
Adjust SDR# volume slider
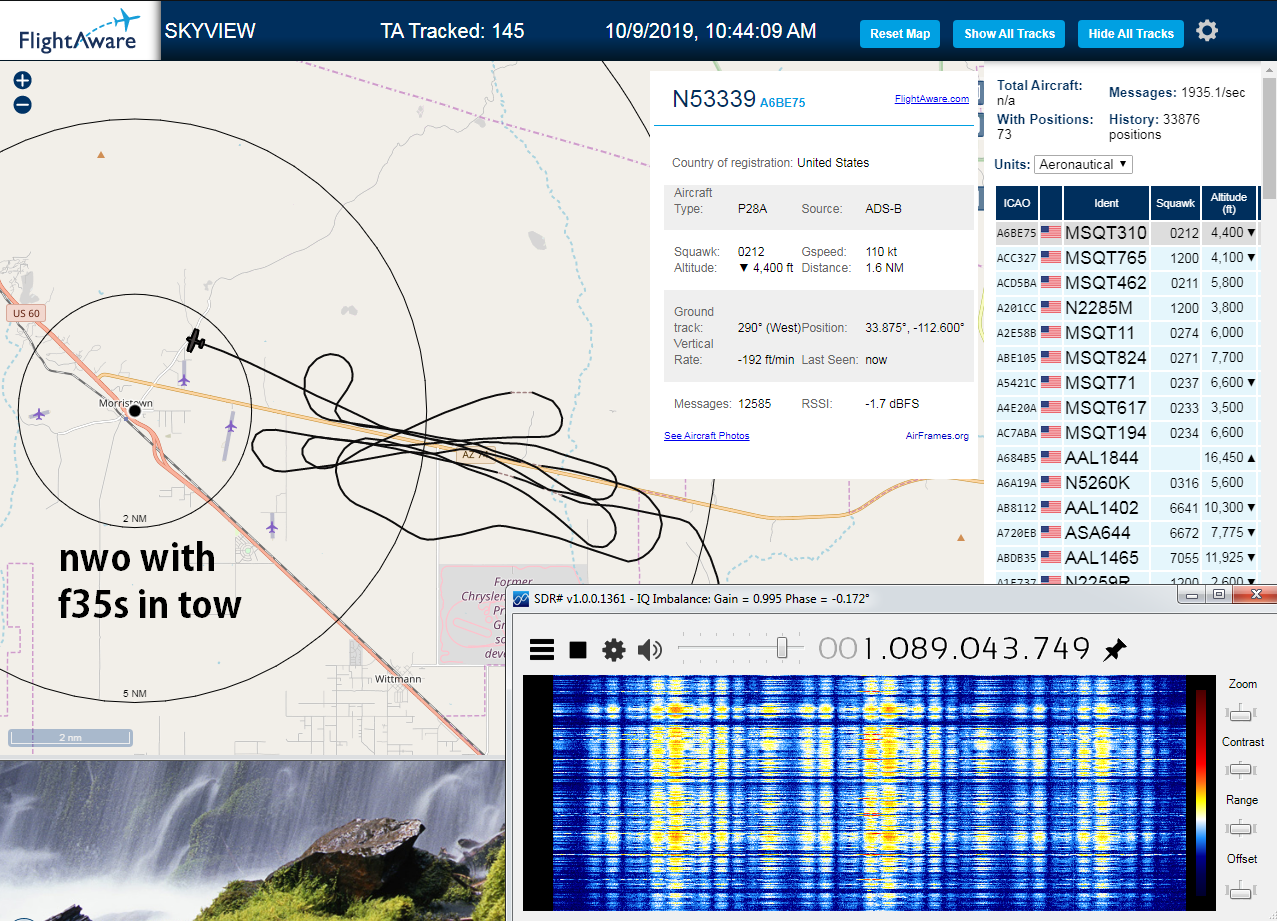pyautogui.click(x=783, y=649)
